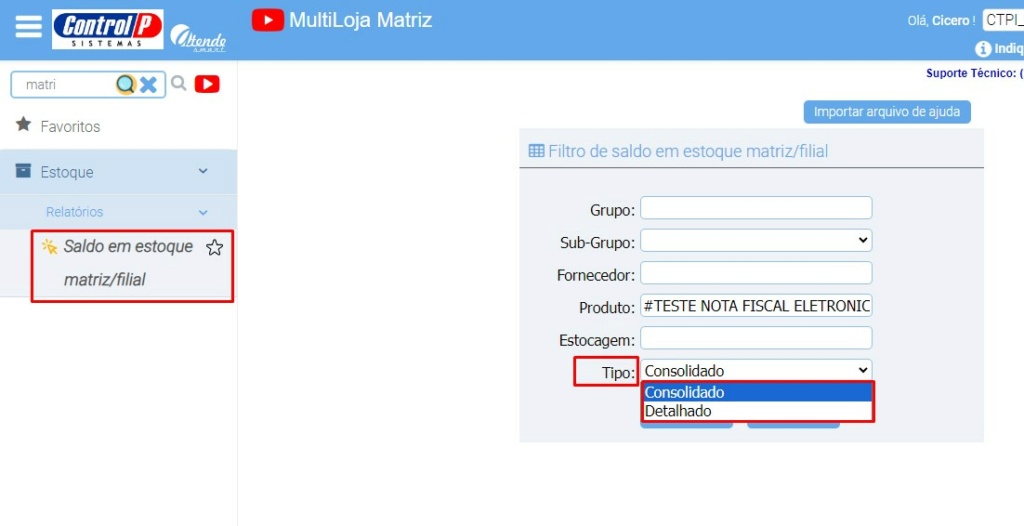Click the ControlP Sistemas logo
The image size is (1024, 526).
coord(108,29)
